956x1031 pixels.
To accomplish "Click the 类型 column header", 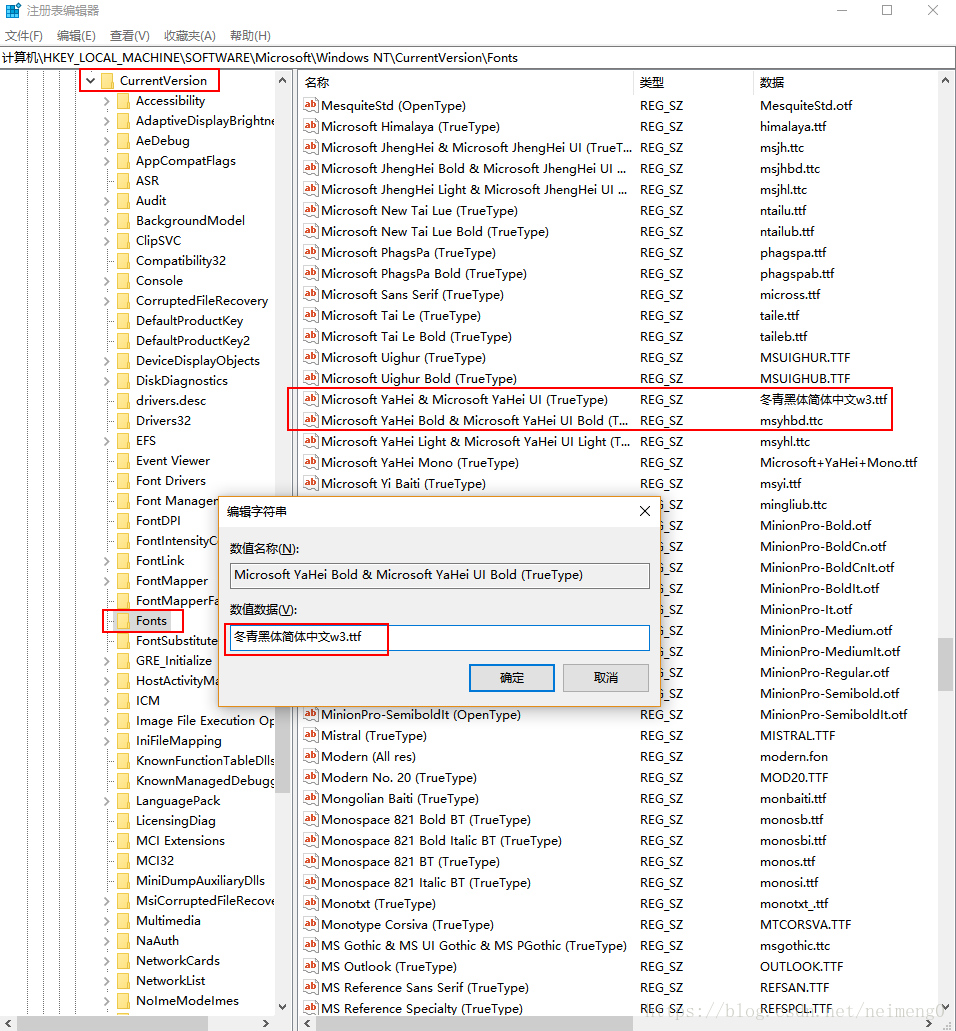I will pos(693,82).
